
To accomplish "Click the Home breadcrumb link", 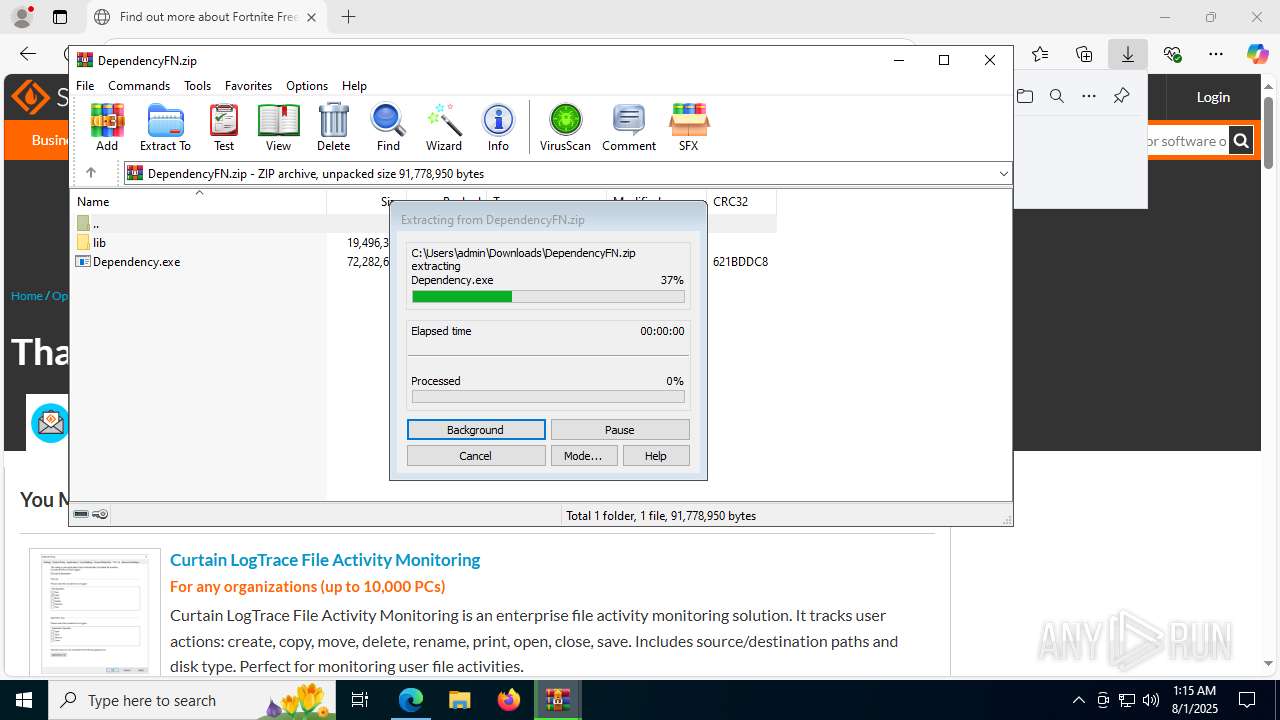I will 27,296.
